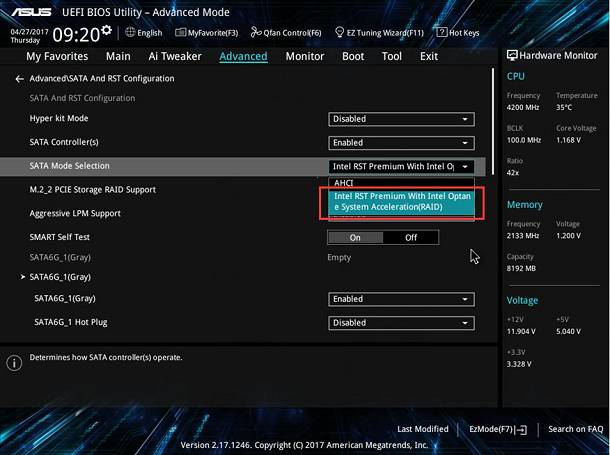Go to the Exit tab
The width and height of the screenshot is (610, 455).
tap(429, 56)
